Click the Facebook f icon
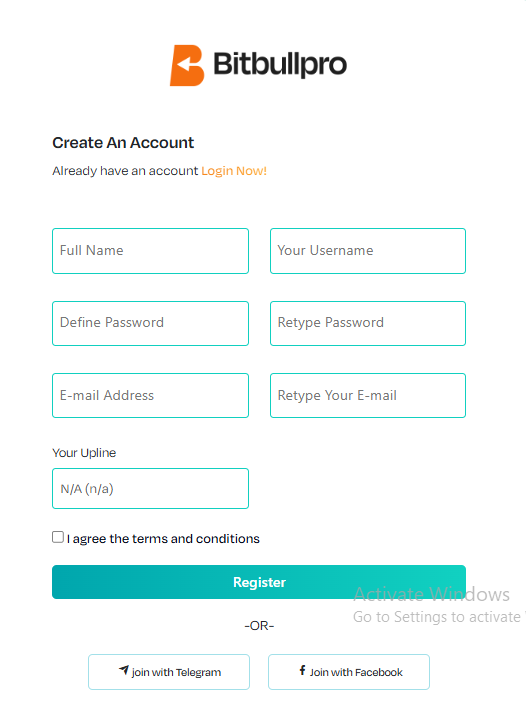Screen dimensions: 526x701 303,670
